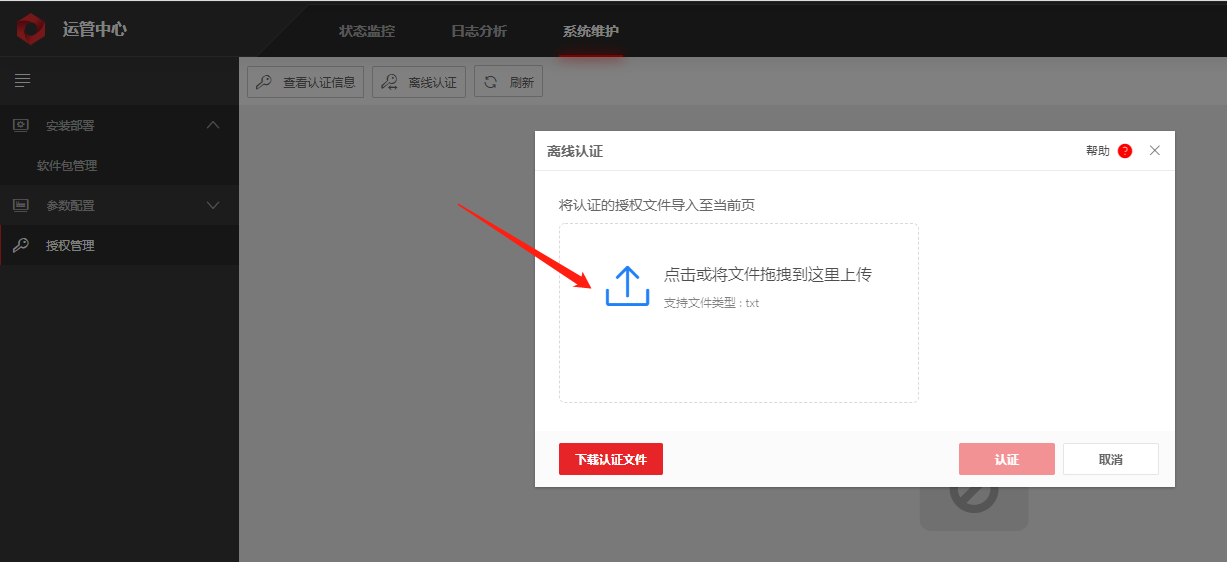Screen dimensions: 1227x562
Task: Collapse the 安装部署 section chevron
Action: 212,125
